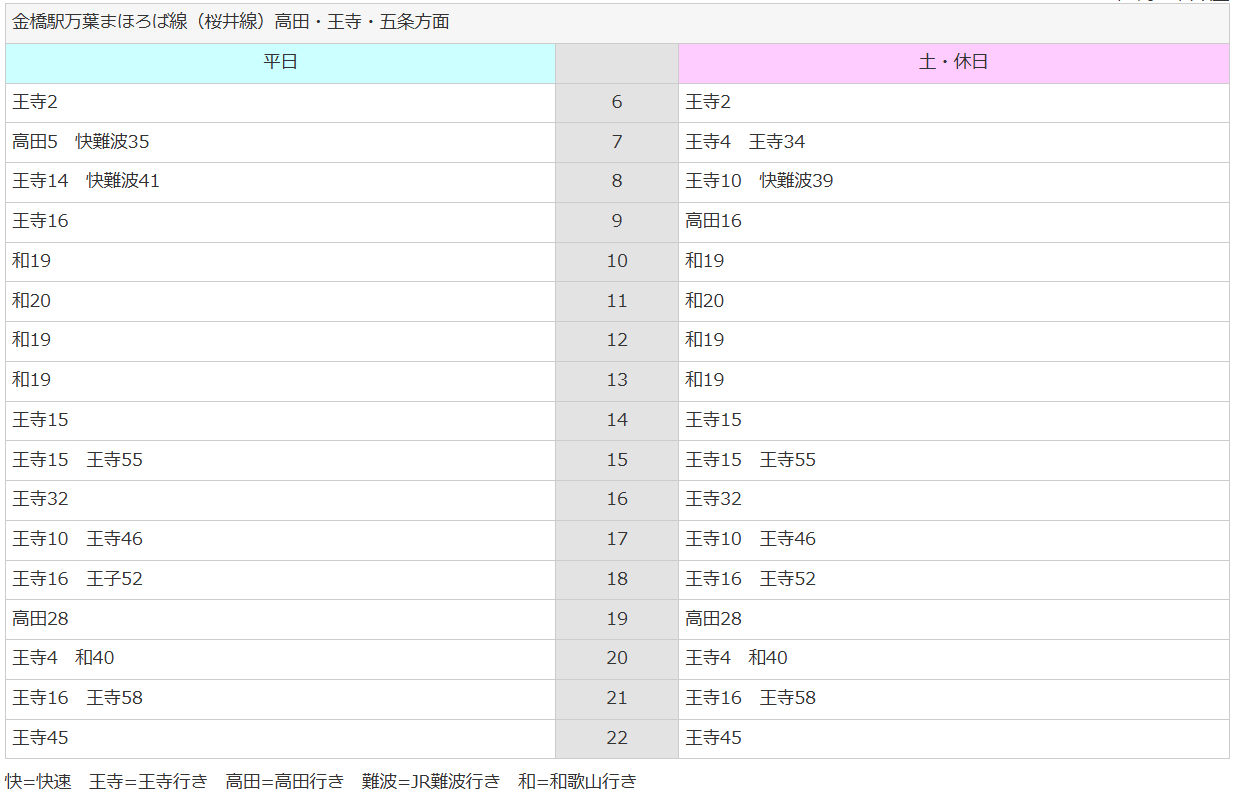The width and height of the screenshot is (1234, 804).
Task: Click the legend text 快=快速
Action: [38, 782]
